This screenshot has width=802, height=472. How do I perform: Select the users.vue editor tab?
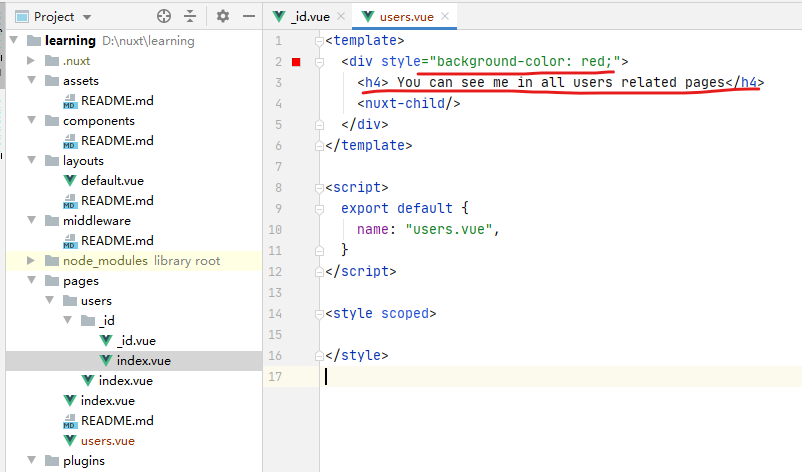[x=407, y=17]
